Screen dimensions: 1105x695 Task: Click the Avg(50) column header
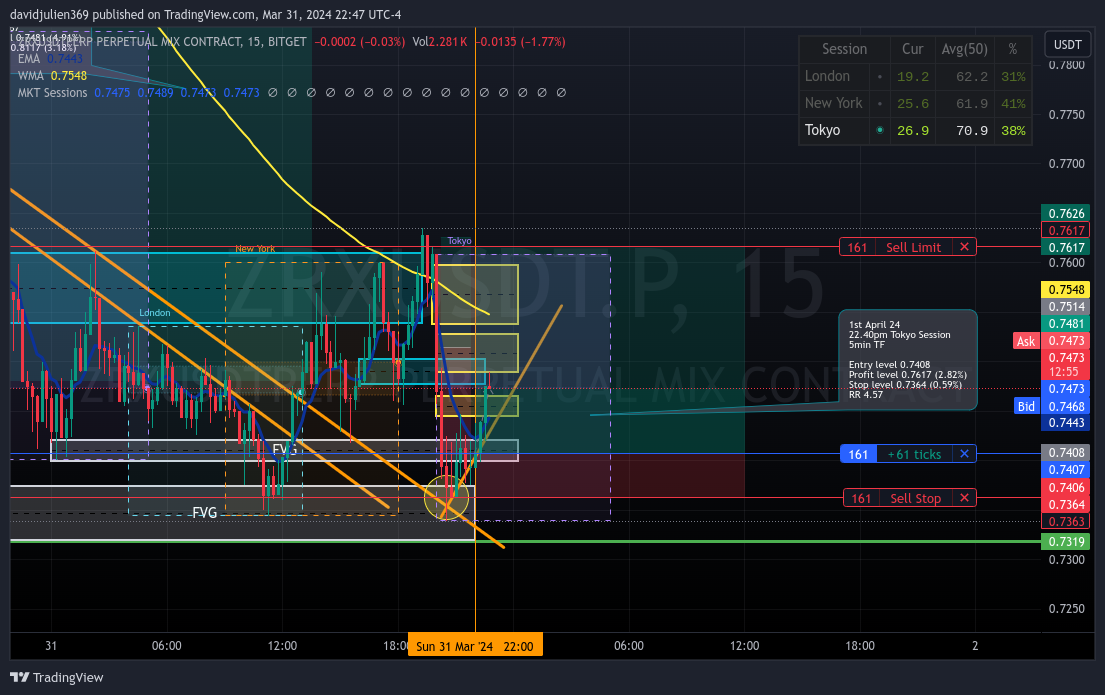(x=965, y=49)
